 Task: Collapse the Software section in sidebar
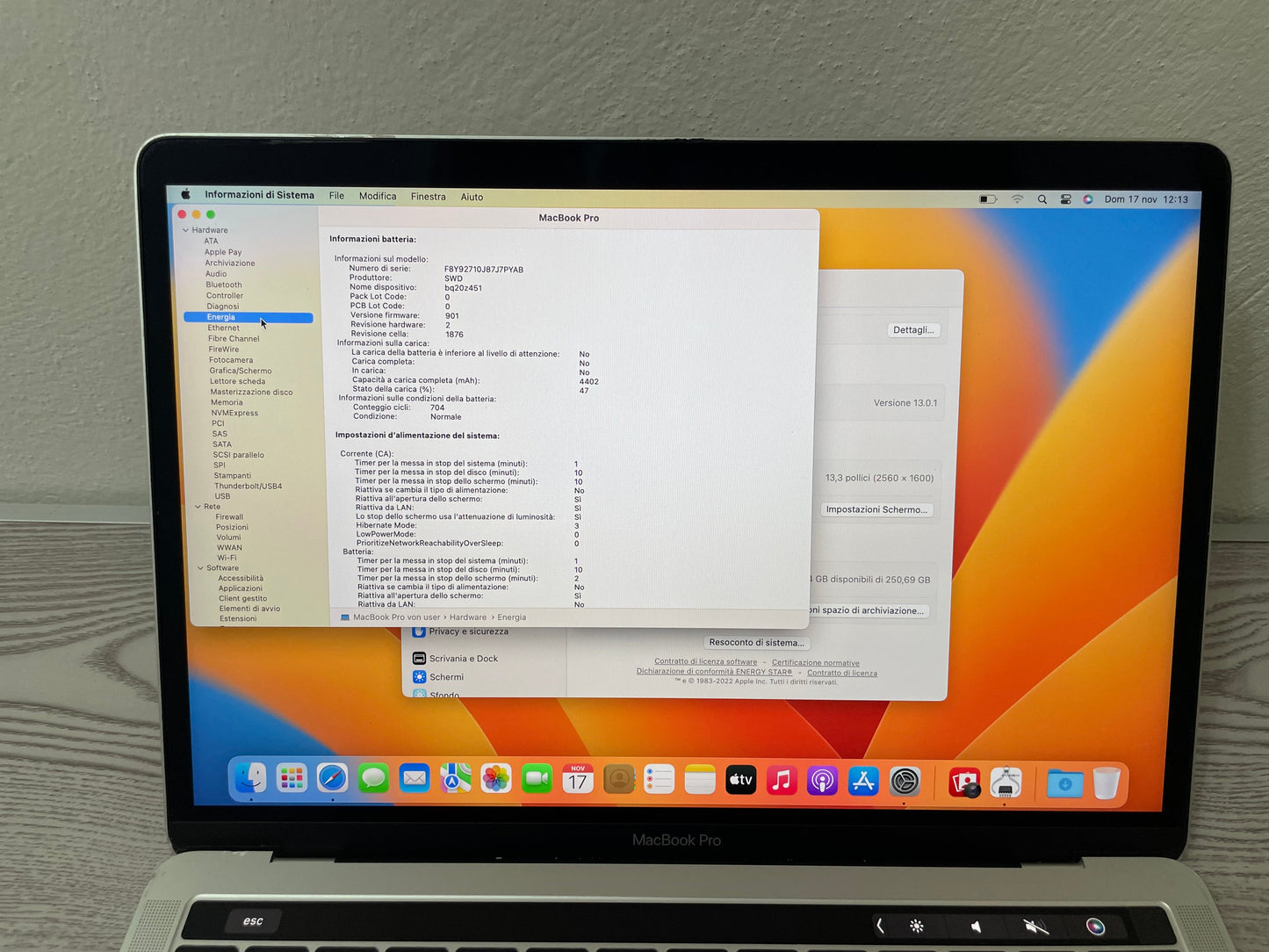(200, 568)
